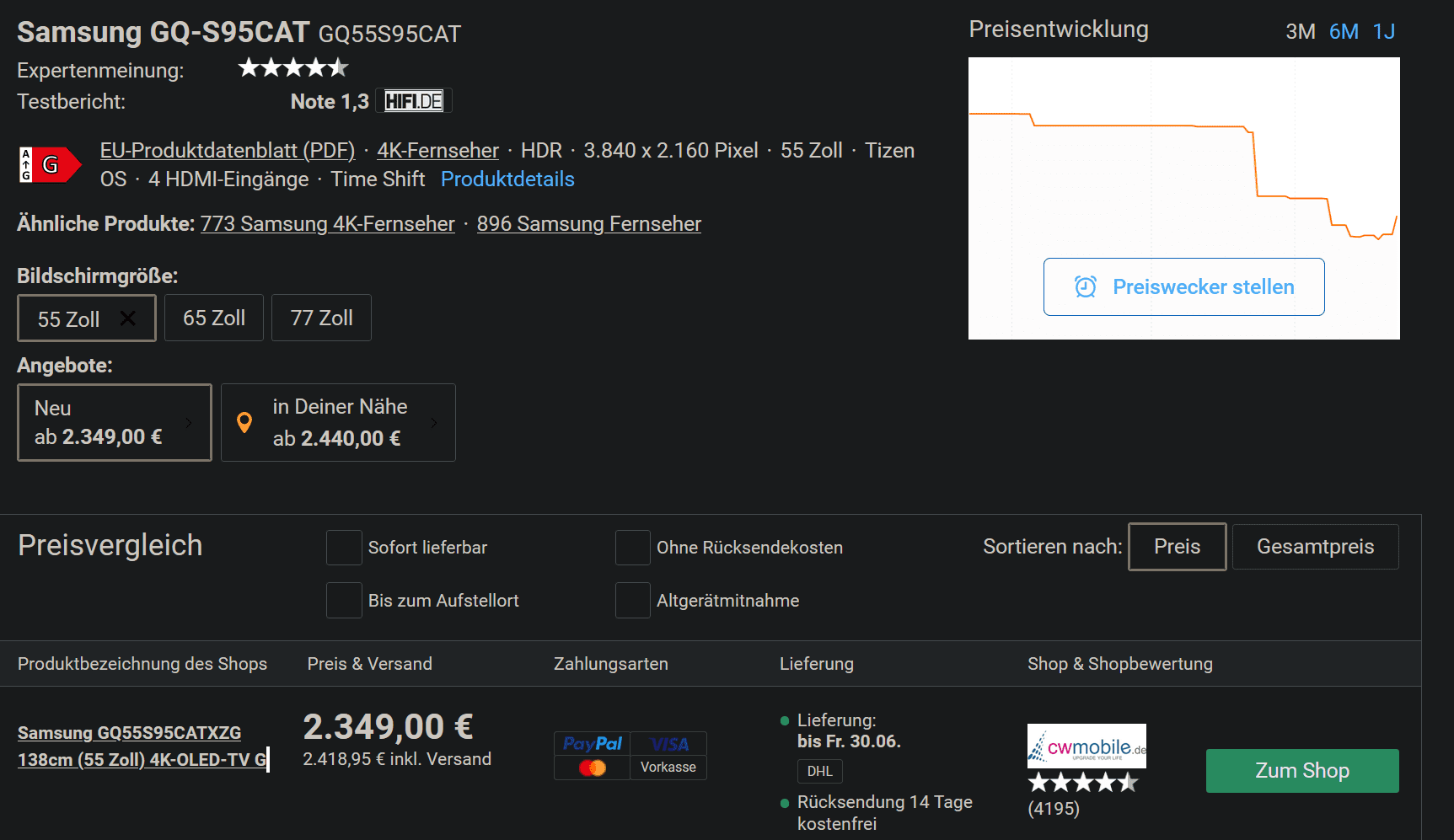Click the cwmobile.de shop logo
The height and width of the screenshot is (840, 1454).
1086,746
